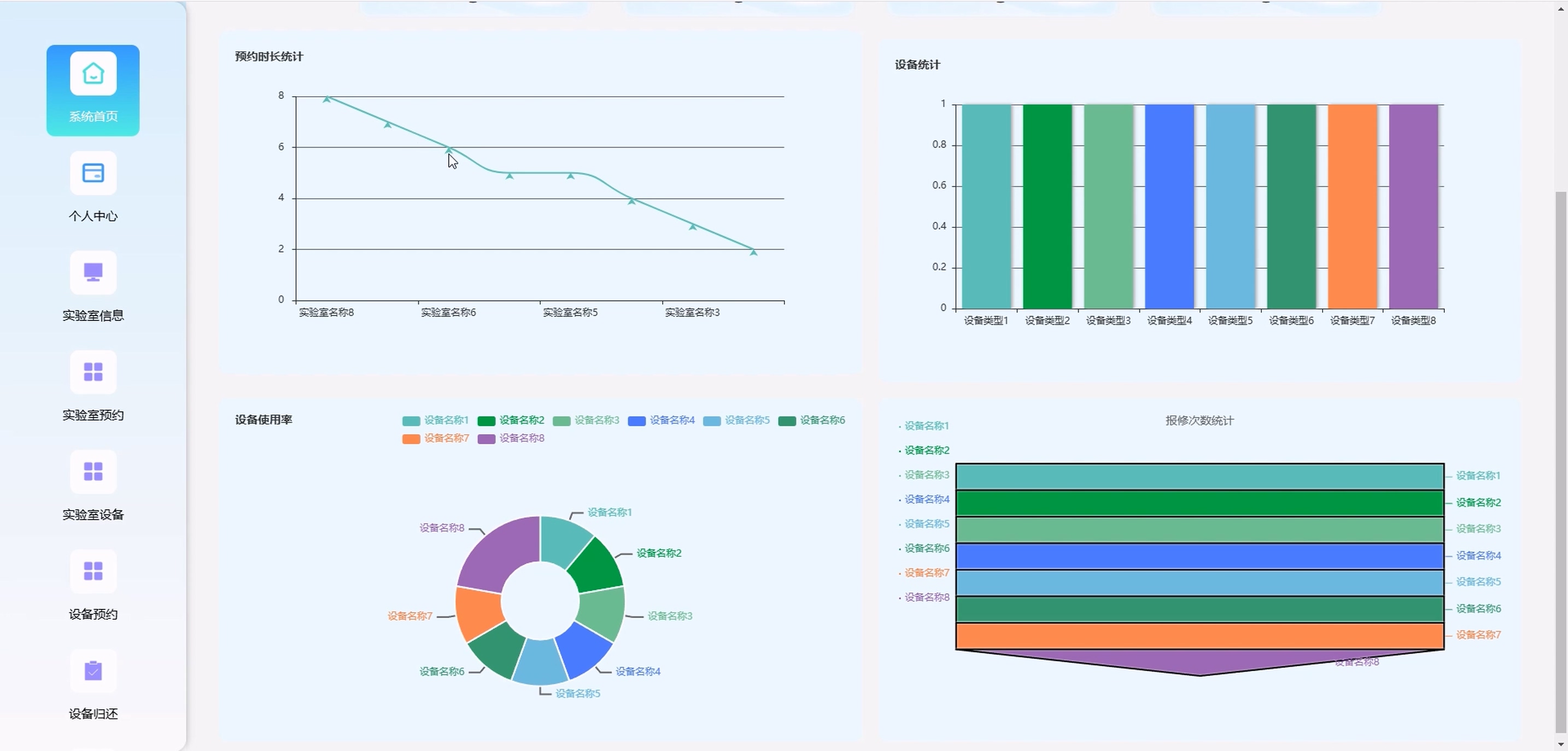Click the line point at 实验室名称8
The height and width of the screenshot is (751, 1568).
pyautogui.click(x=327, y=98)
